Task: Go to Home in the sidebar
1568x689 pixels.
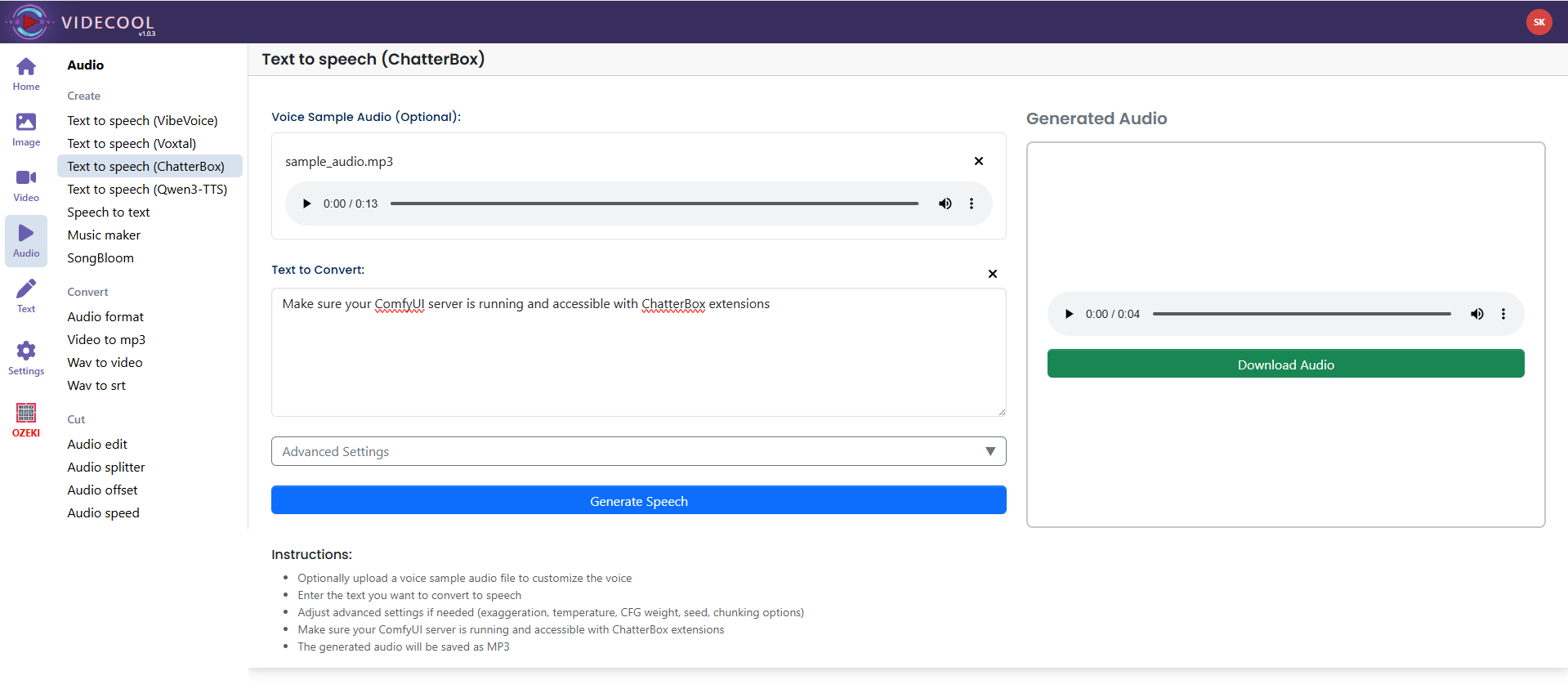Action: pos(26,74)
